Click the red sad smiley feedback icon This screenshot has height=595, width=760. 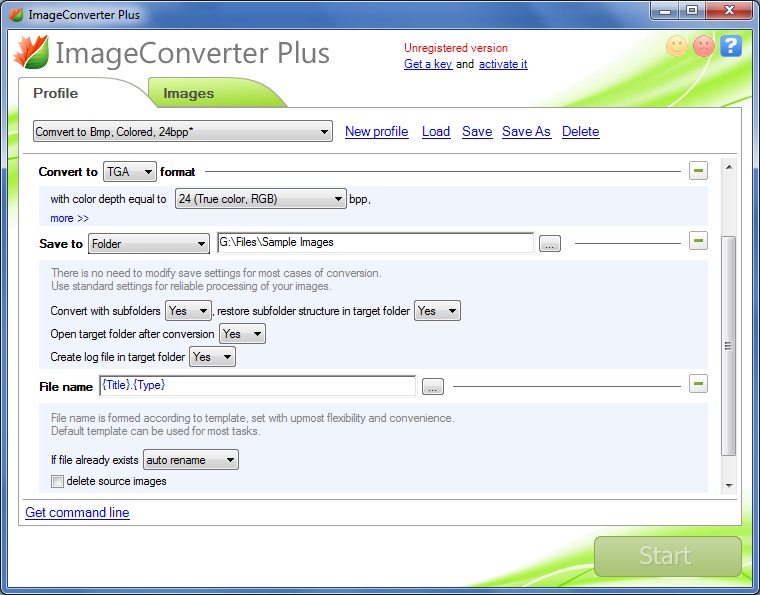click(704, 46)
